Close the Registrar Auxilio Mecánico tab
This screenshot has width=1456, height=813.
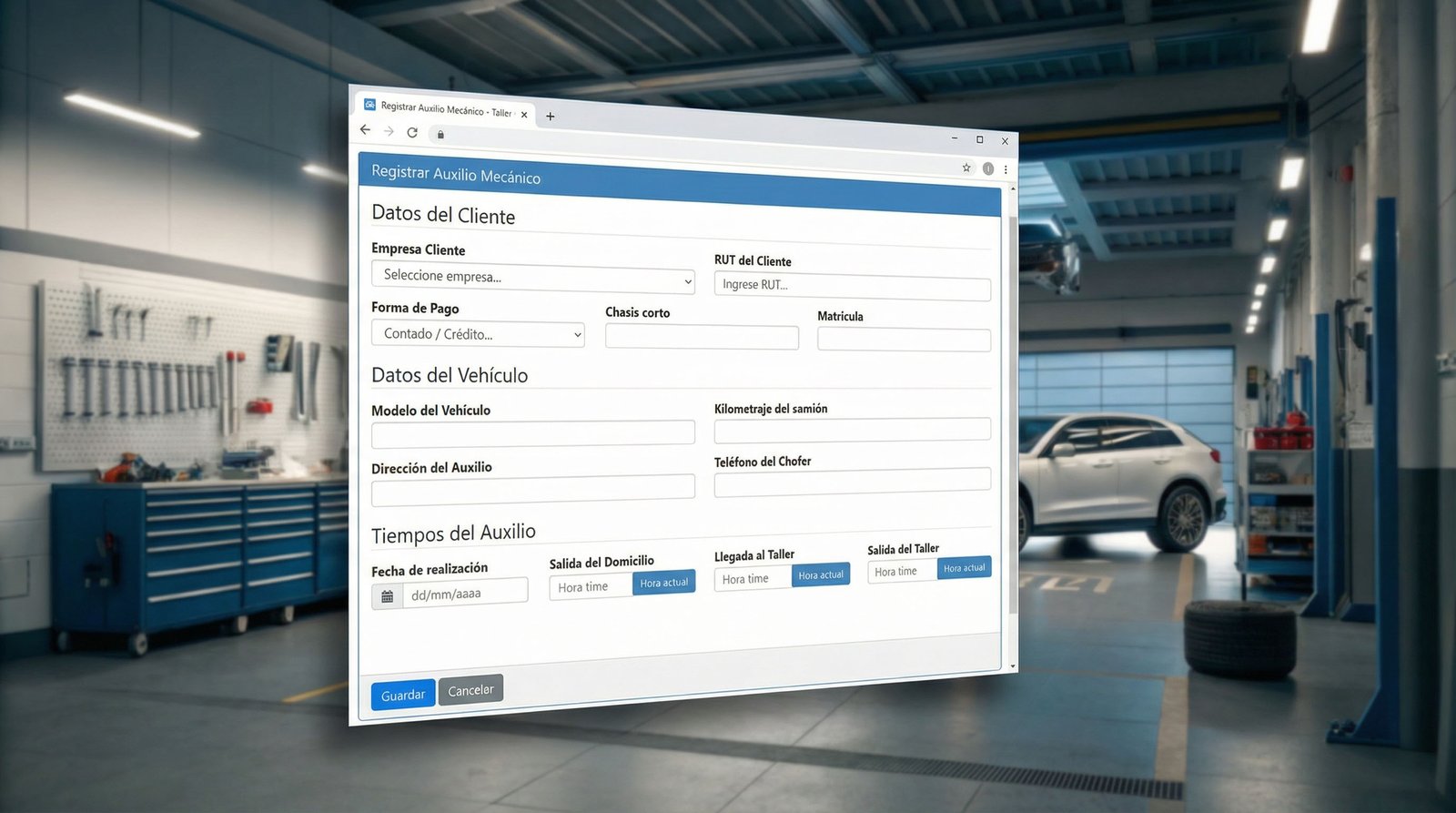tap(524, 115)
